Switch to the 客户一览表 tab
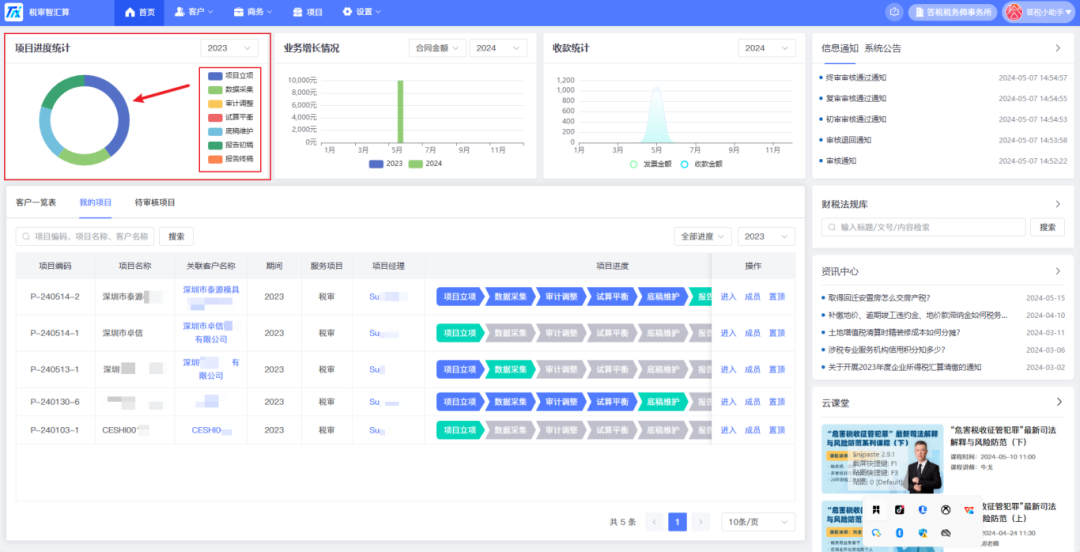The image size is (1080, 552). click(36, 203)
